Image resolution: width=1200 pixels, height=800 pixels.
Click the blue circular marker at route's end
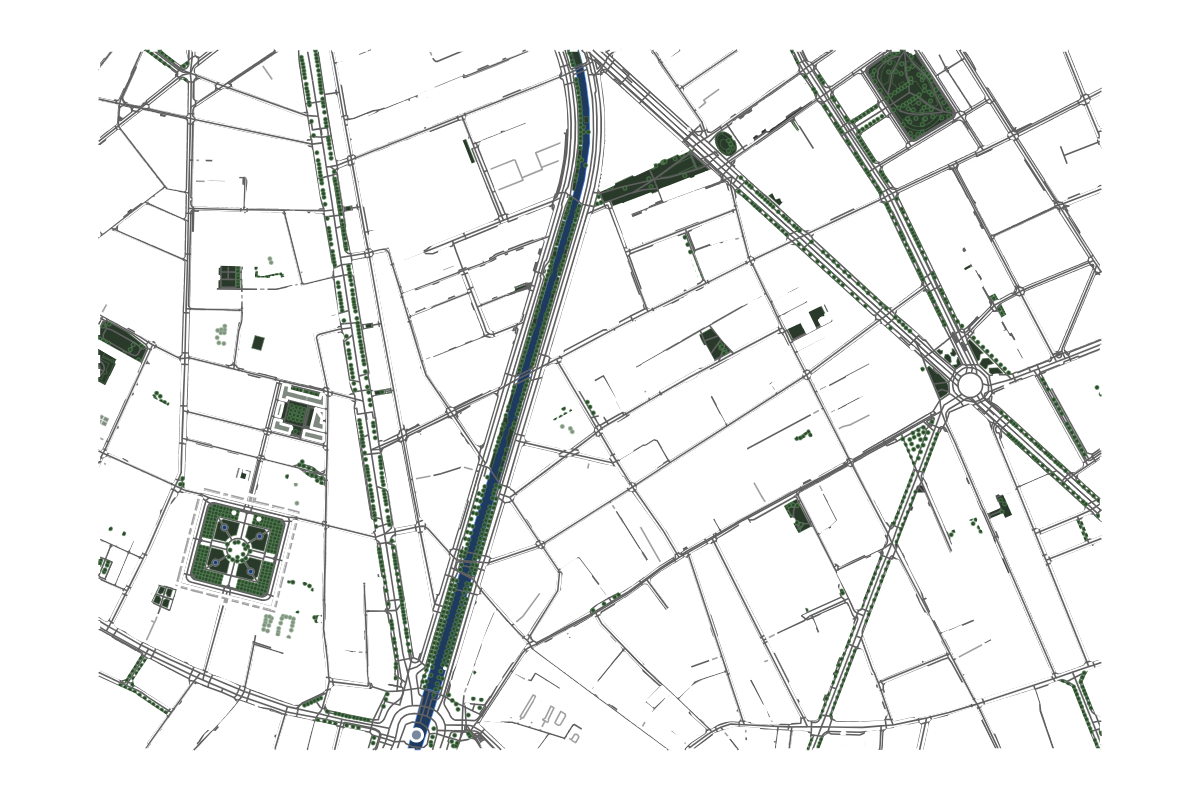click(x=417, y=735)
